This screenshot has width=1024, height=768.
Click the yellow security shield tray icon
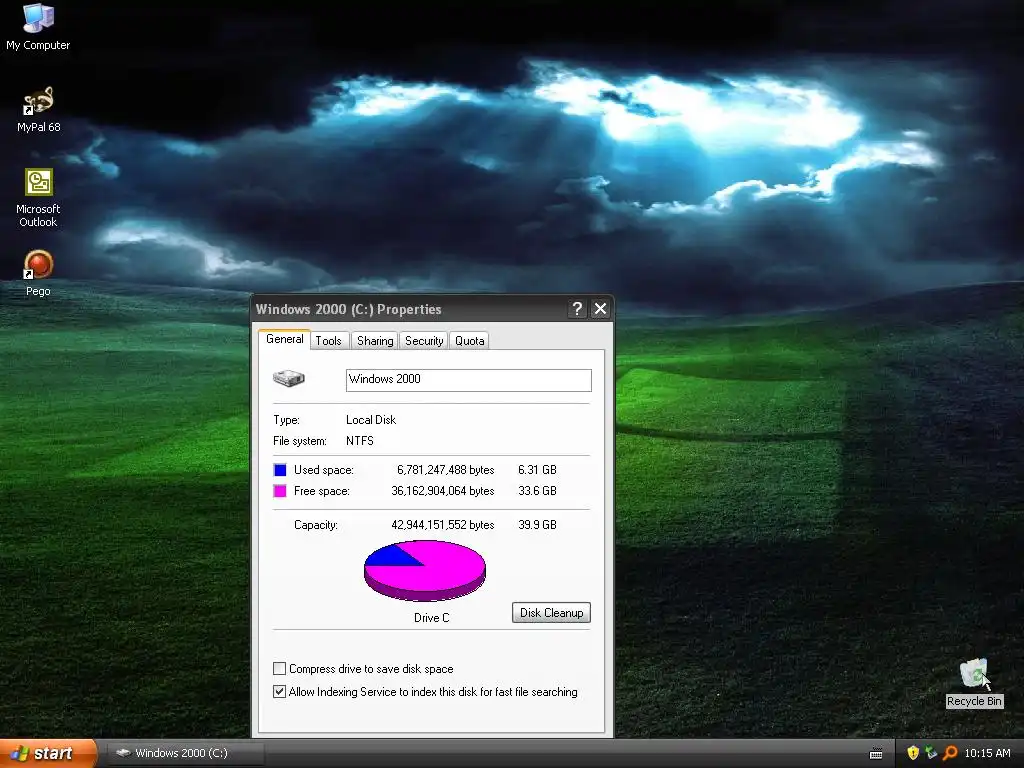913,753
